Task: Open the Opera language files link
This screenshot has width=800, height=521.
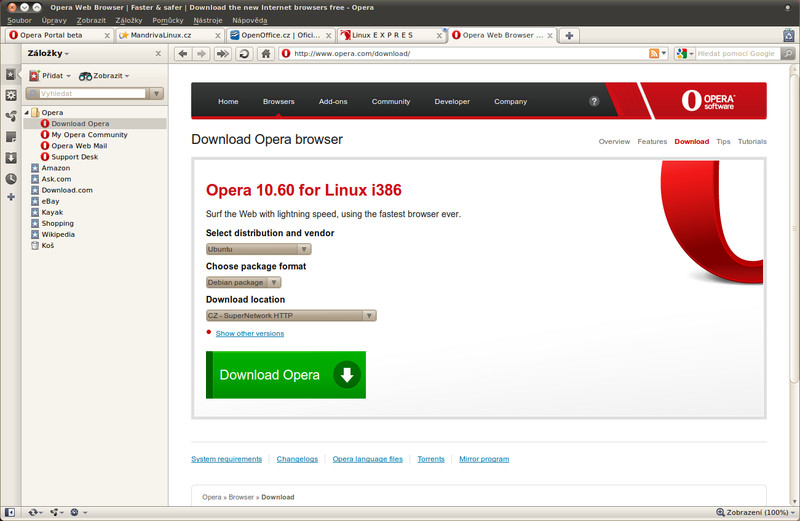Action: pyautogui.click(x=367, y=459)
